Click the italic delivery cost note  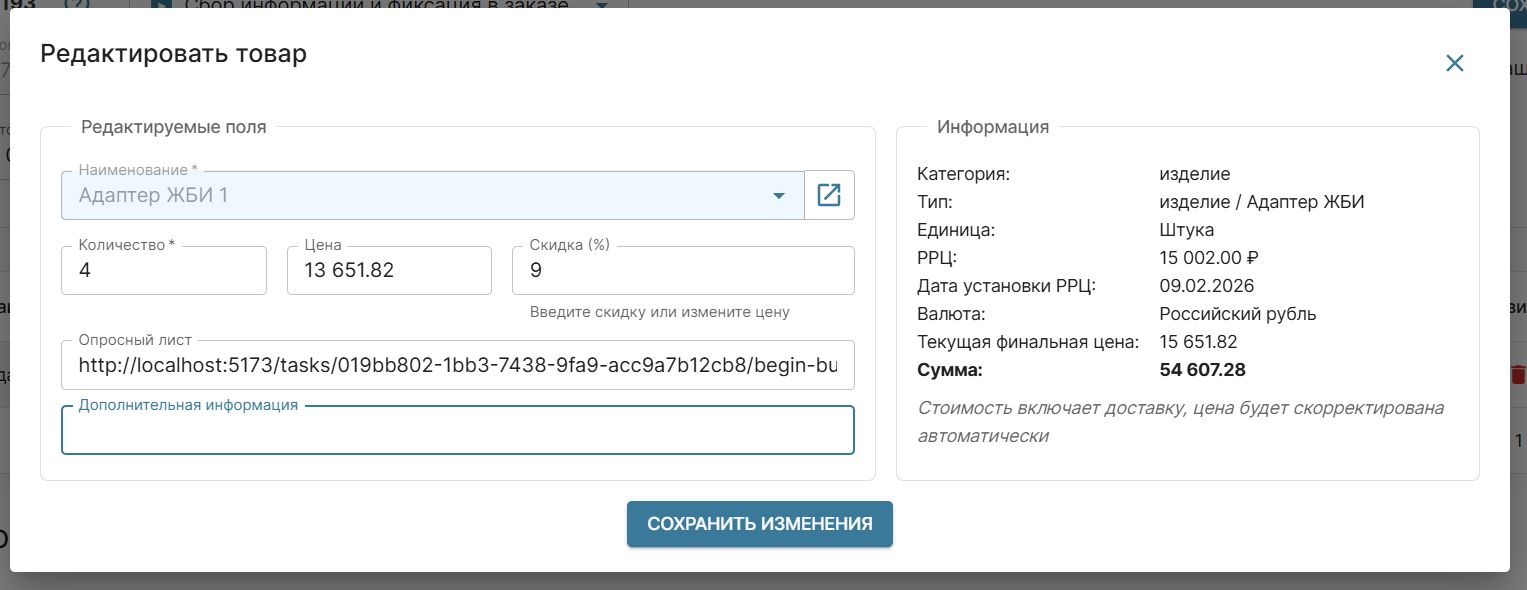point(1180,422)
